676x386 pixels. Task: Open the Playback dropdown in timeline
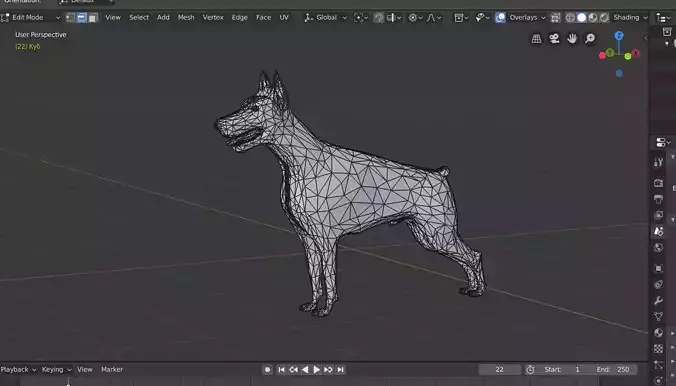pos(18,370)
